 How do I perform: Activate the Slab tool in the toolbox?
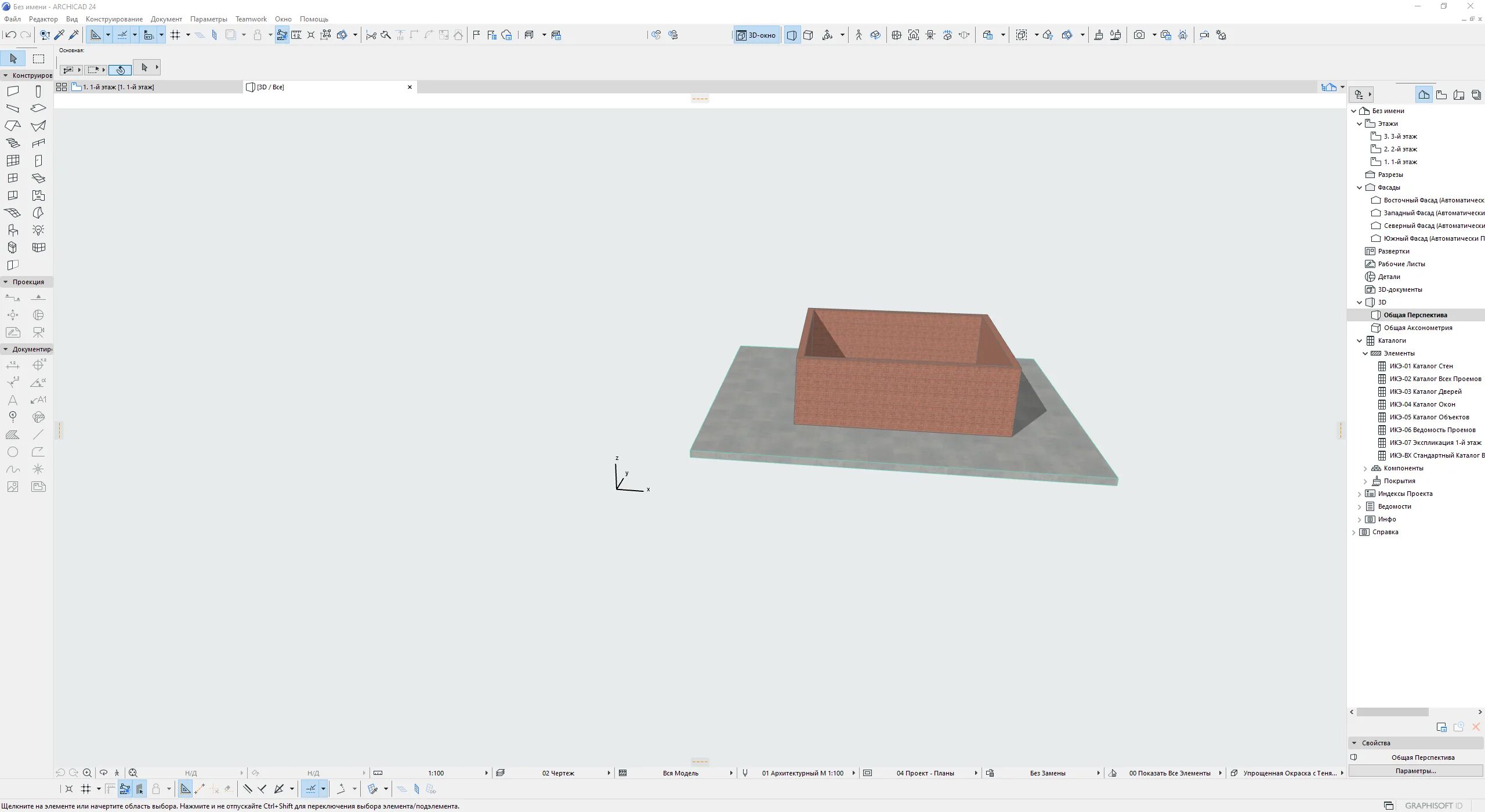click(x=38, y=108)
